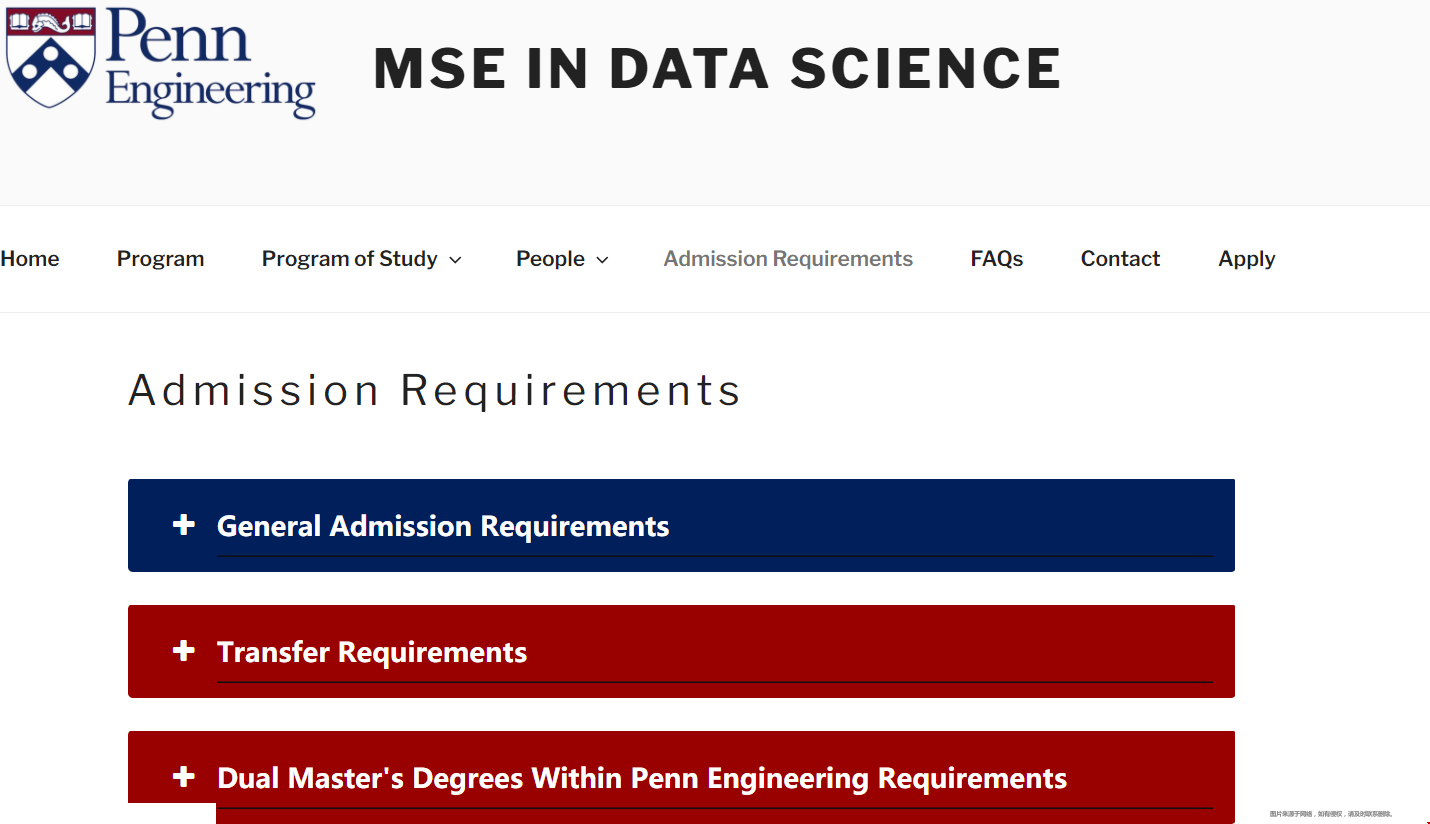Click the Apply nav link
1430x824 pixels.
[1246, 259]
